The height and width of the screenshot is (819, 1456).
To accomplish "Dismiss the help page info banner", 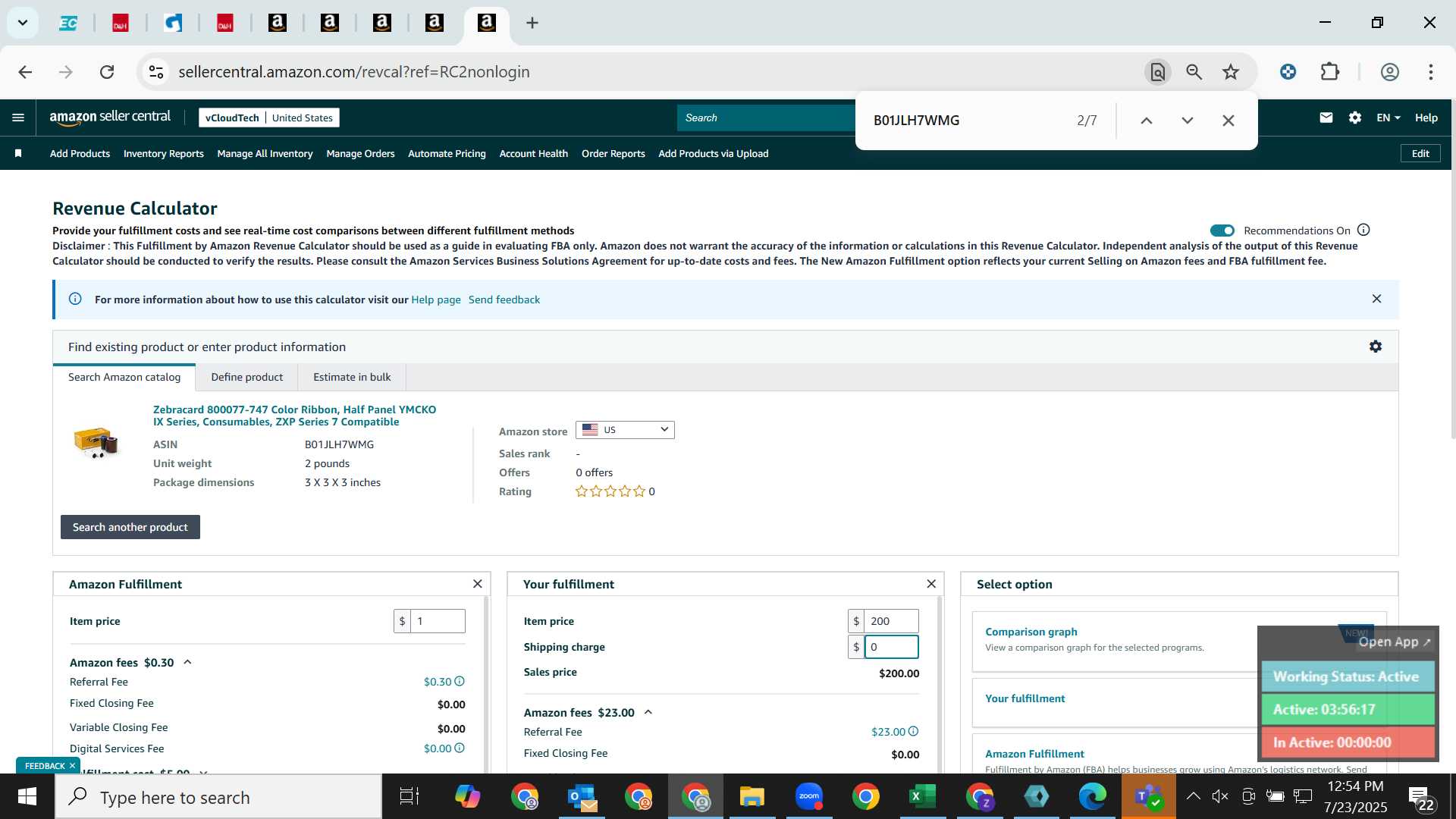I will 1376,299.
